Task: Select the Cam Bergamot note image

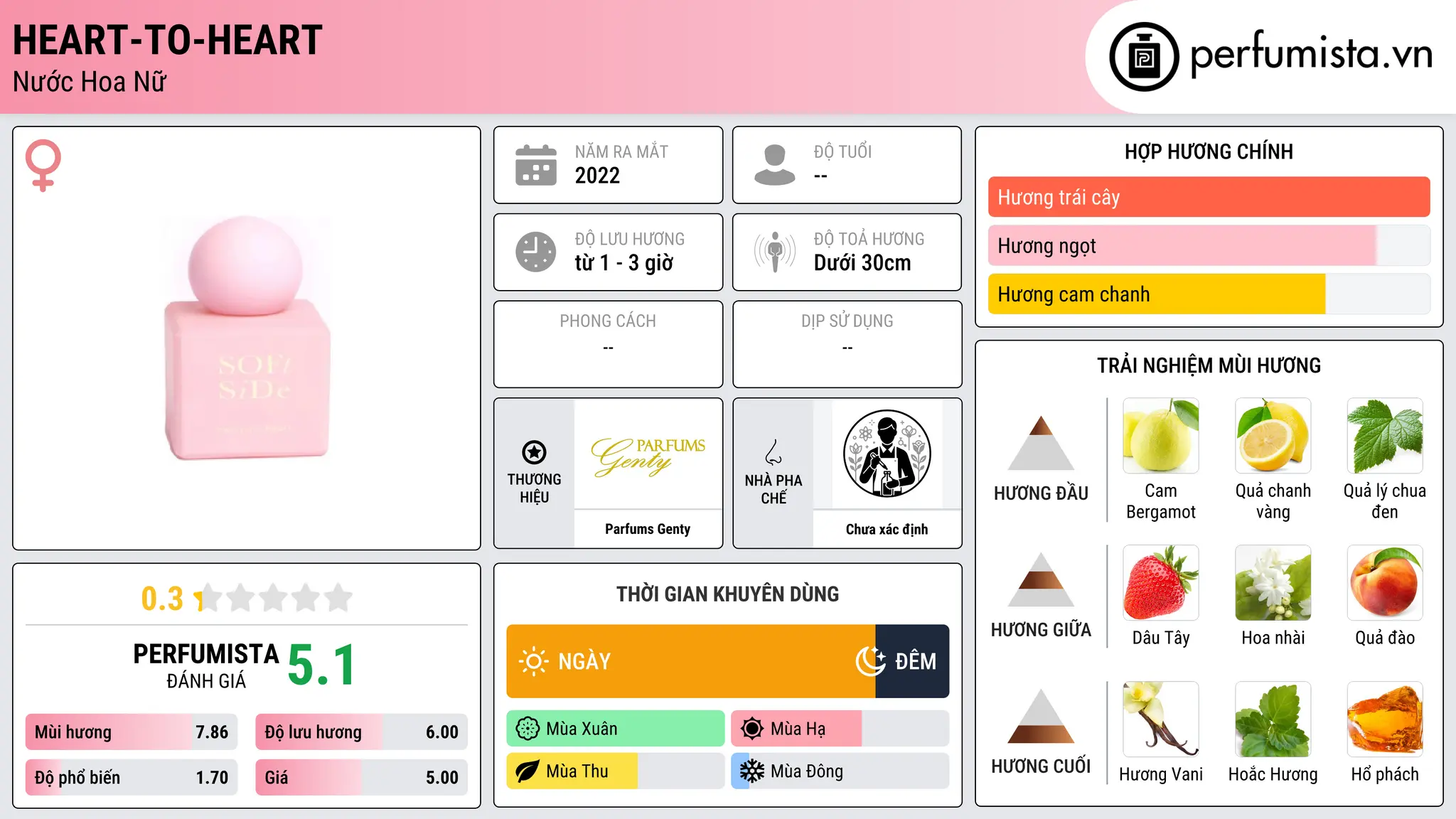Action: coord(1161,436)
